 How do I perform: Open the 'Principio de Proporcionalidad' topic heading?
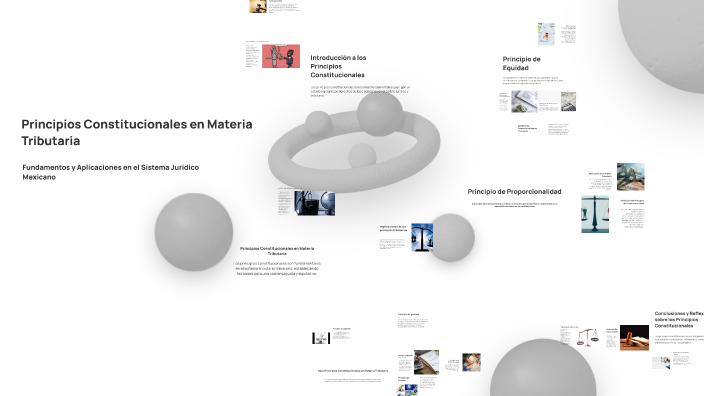click(514, 191)
